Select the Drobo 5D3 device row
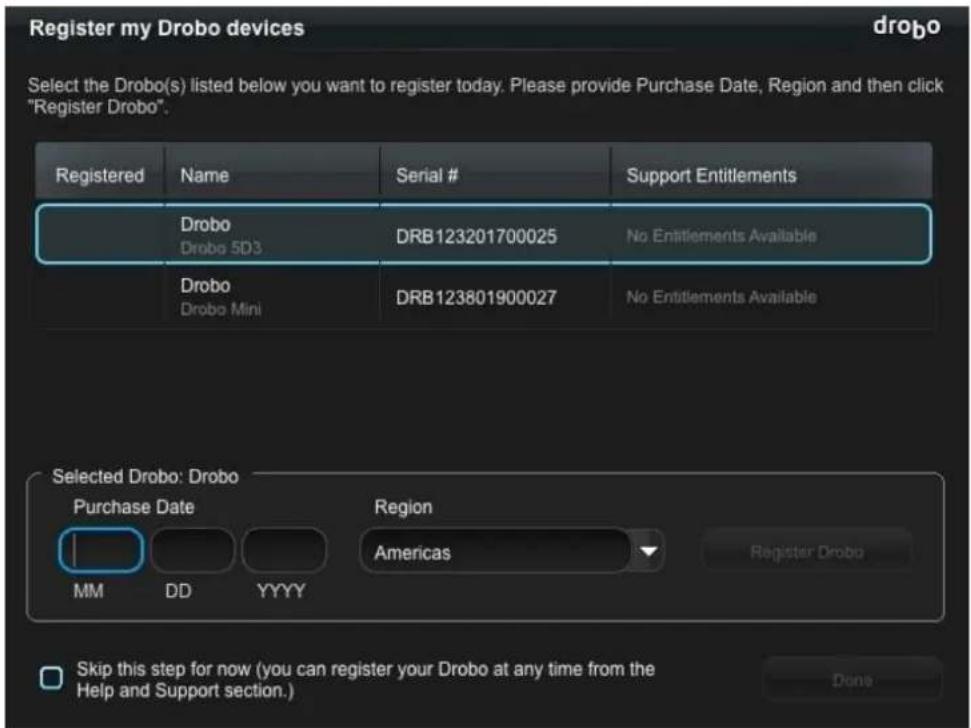The image size is (971, 728). [x=484, y=234]
